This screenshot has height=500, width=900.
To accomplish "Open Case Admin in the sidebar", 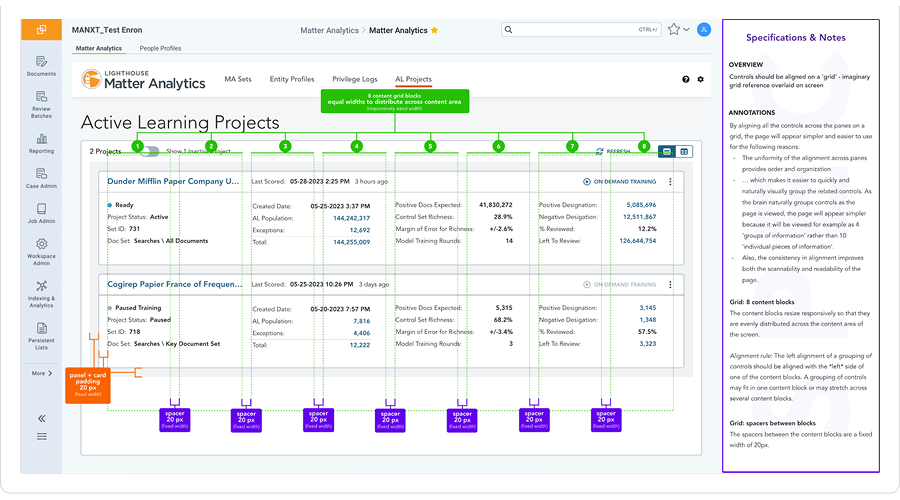I will (x=41, y=178).
